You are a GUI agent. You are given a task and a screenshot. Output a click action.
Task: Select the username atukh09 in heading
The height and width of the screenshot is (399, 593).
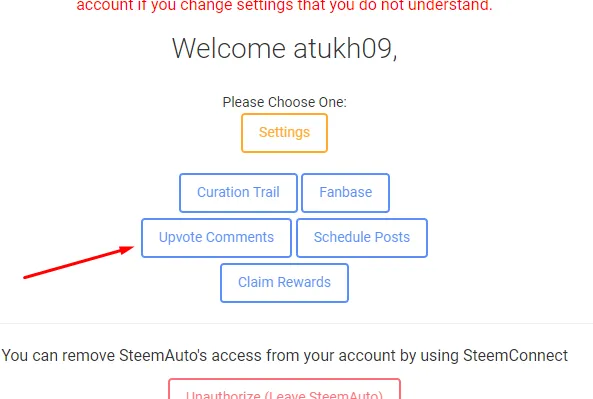tap(343, 48)
